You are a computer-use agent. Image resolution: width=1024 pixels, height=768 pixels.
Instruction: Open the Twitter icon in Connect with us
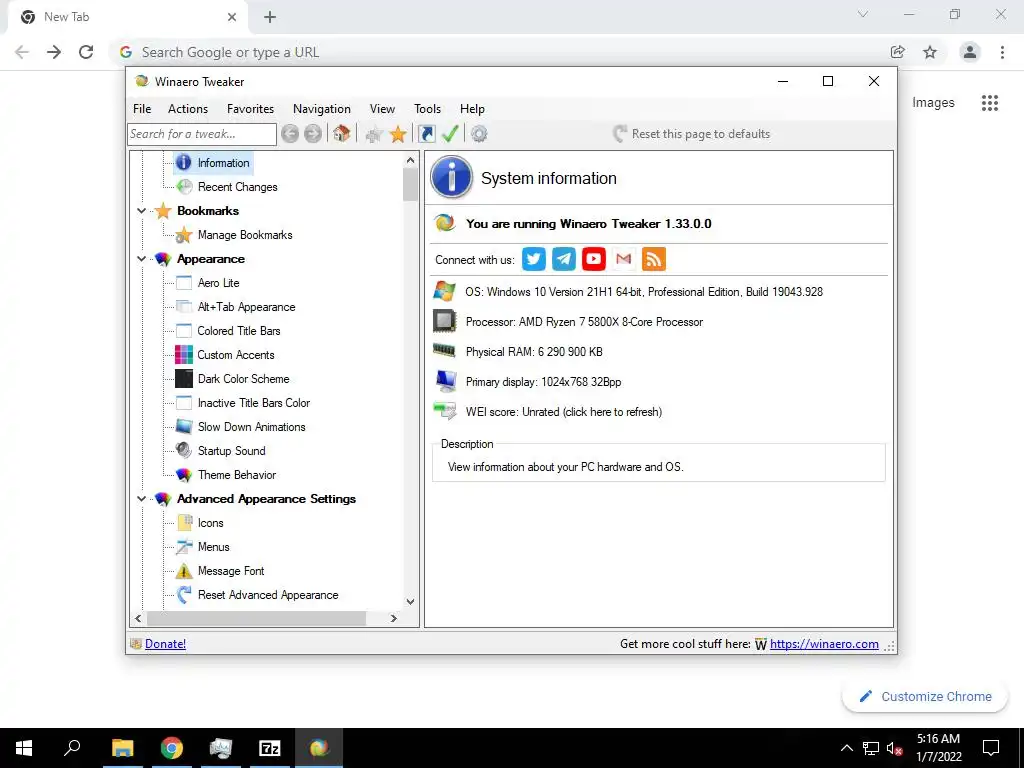click(x=534, y=259)
